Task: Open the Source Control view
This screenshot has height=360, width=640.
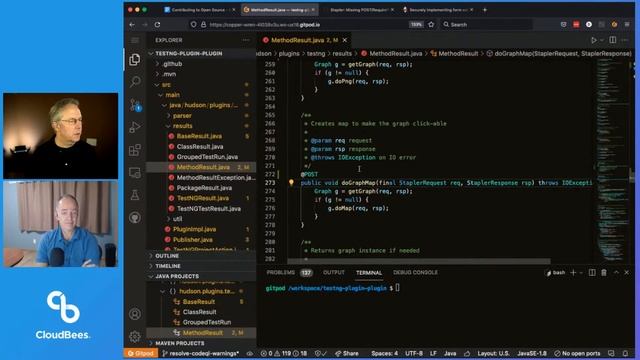Action: click(x=135, y=104)
